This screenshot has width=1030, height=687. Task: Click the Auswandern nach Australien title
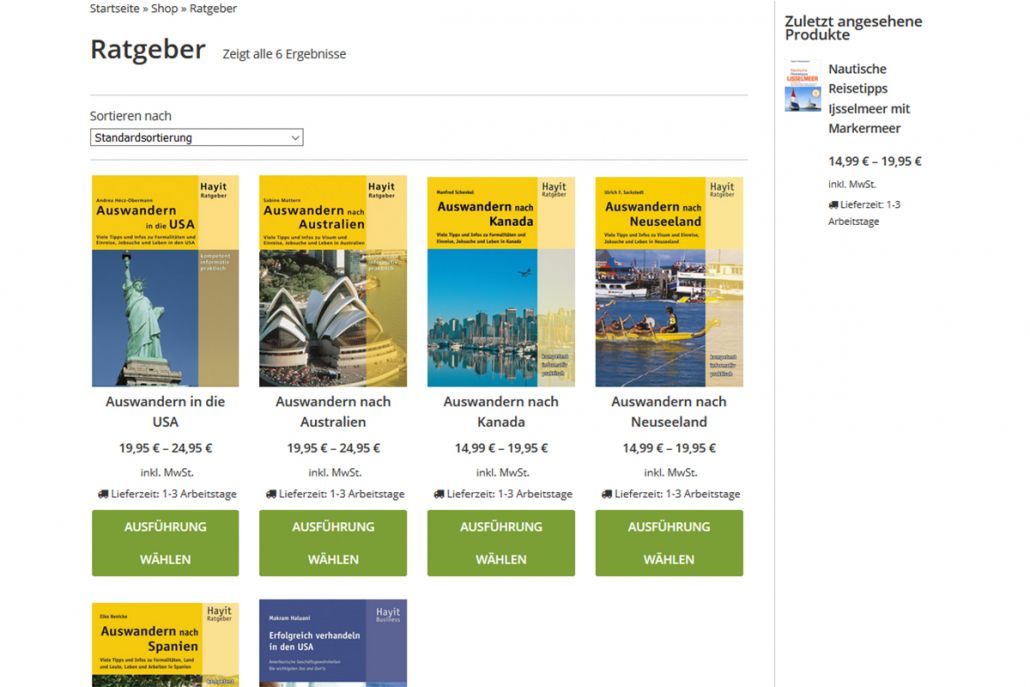click(333, 411)
